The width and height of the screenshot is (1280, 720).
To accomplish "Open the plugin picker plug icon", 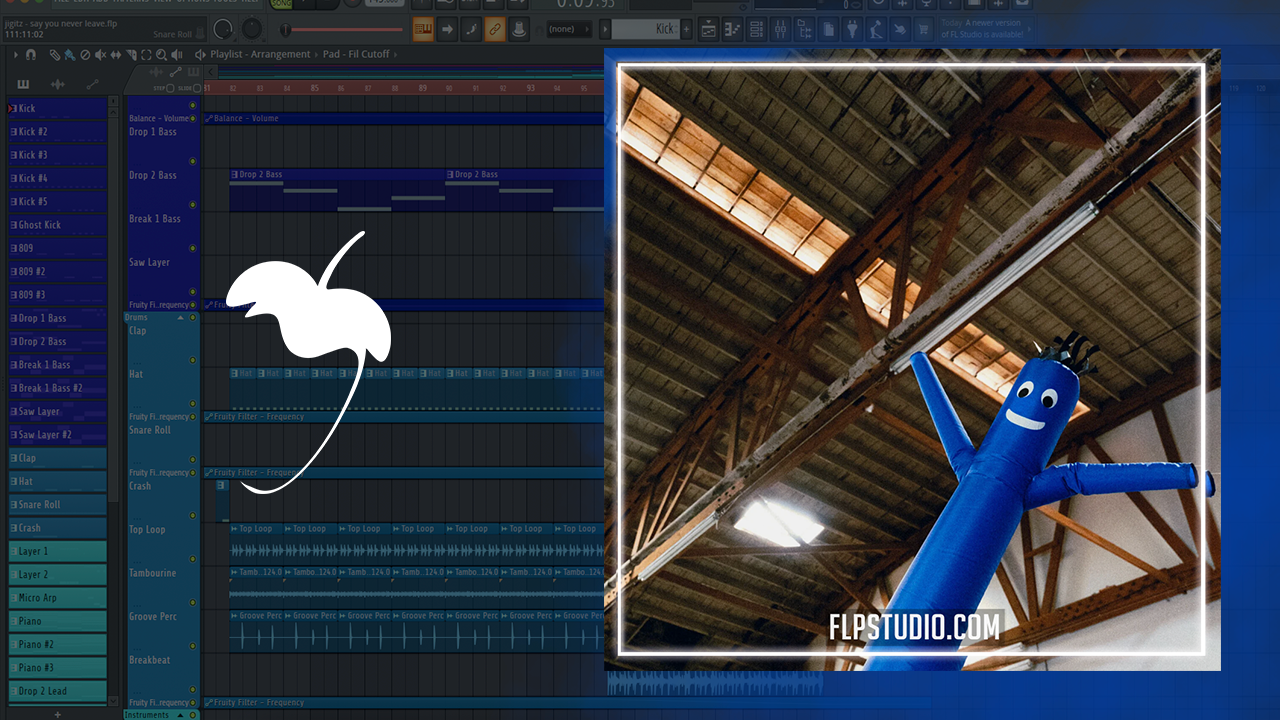I will click(x=853, y=29).
